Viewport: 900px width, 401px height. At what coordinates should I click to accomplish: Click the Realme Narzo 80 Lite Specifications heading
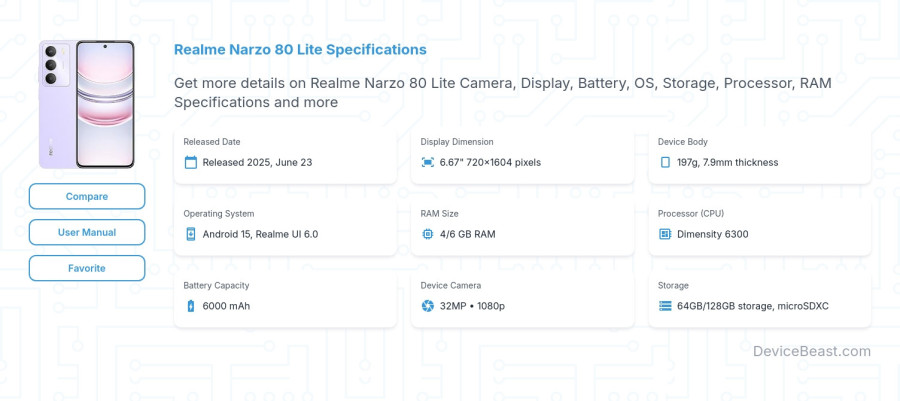[300, 49]
